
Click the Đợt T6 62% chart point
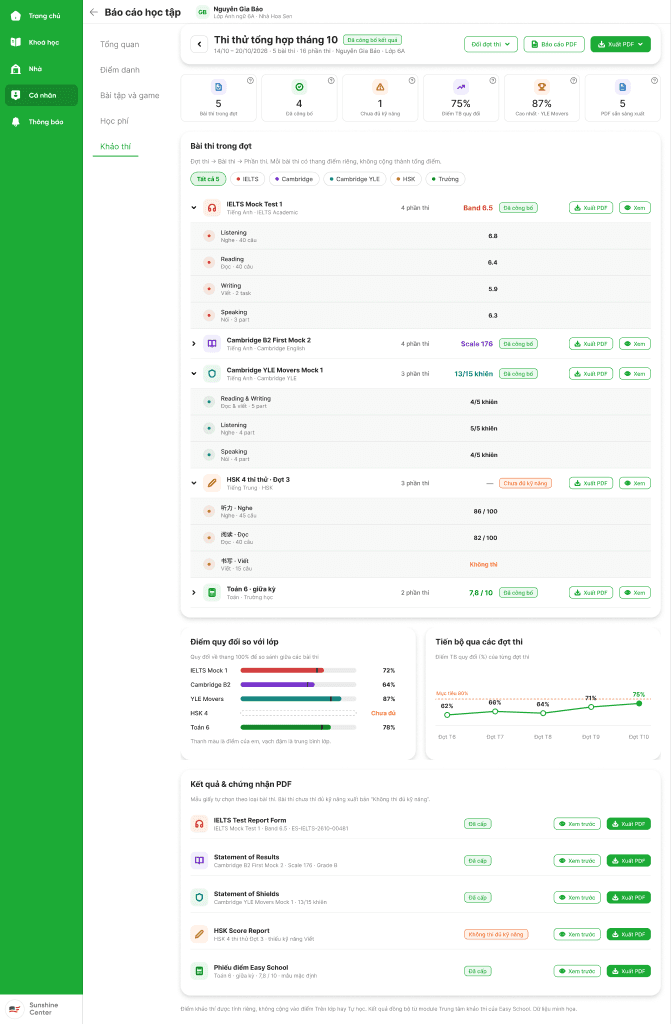click(447, 714)
